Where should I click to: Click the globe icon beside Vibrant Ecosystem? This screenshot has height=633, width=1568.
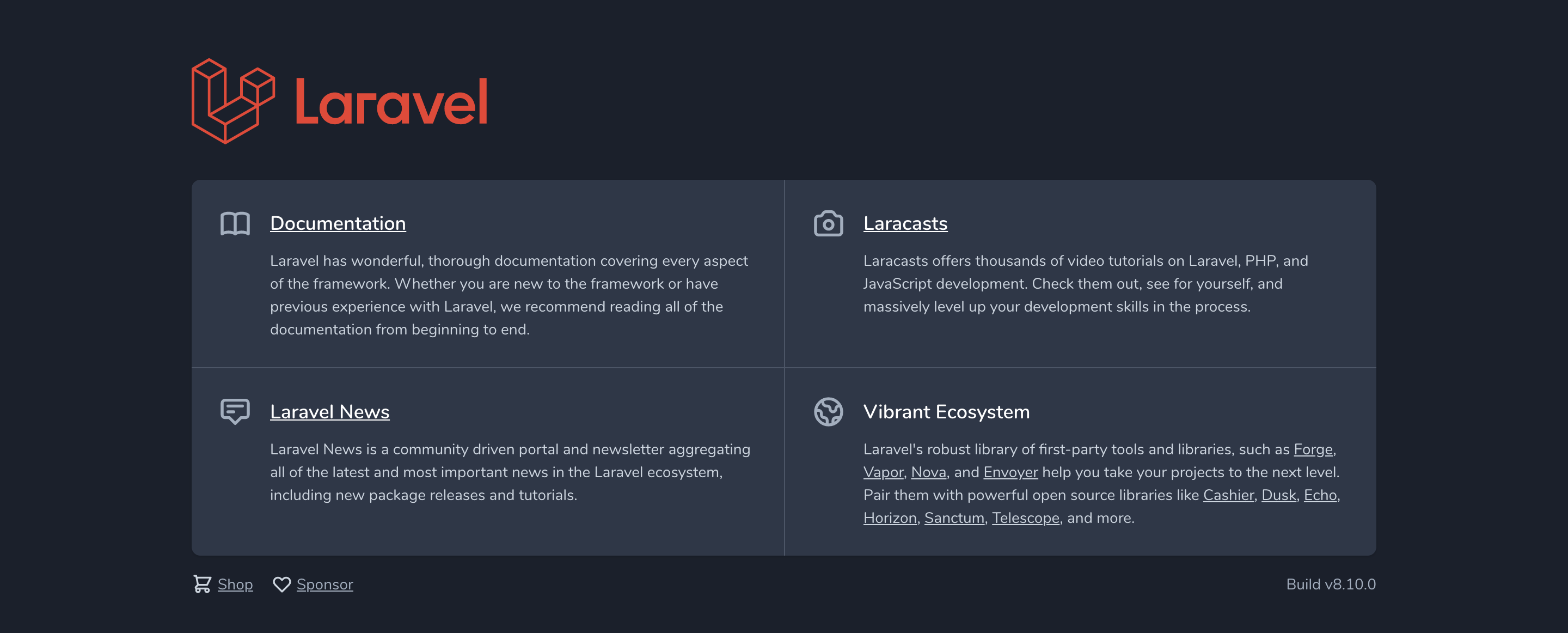[829, 411]
